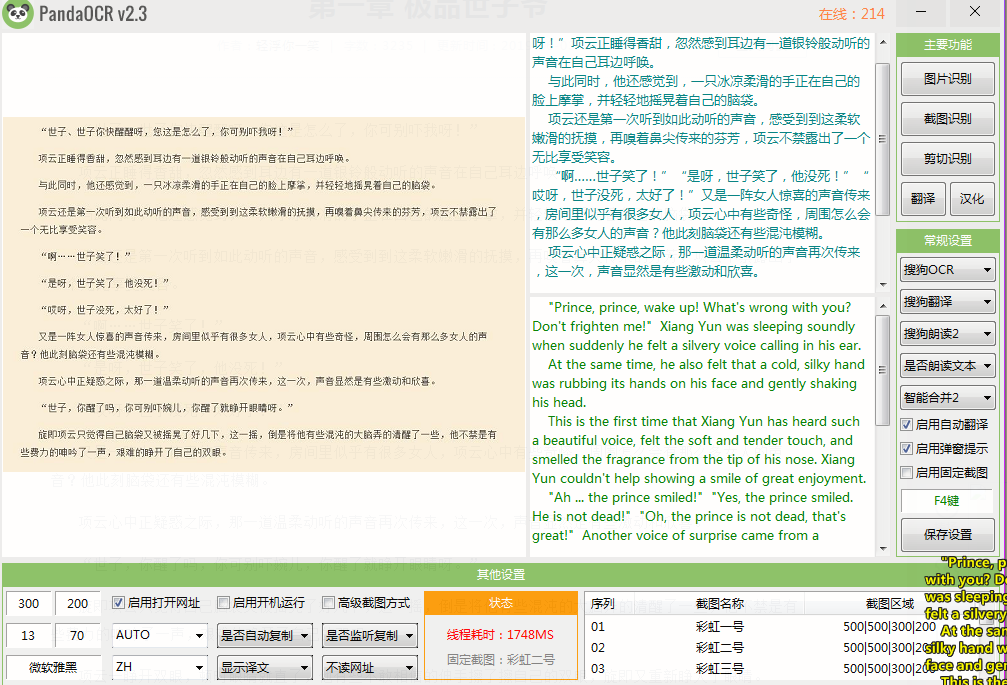Image resolution: width=1007 pixels, height=685 pixels.
Task: Click the 截图区域 column header
Action: 889,603
